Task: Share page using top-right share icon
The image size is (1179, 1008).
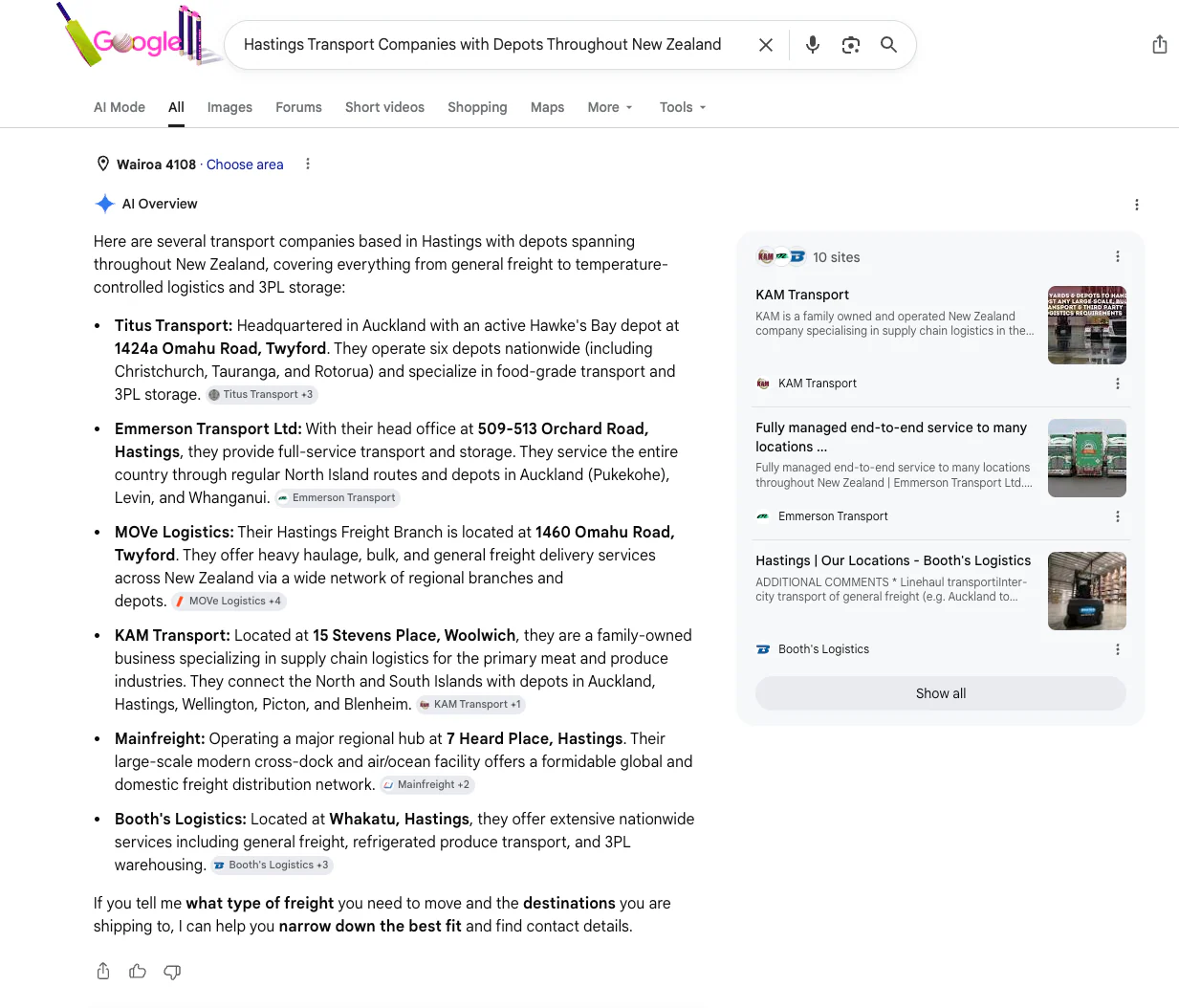Action: pyautogui.click(x=1159, y=45)
